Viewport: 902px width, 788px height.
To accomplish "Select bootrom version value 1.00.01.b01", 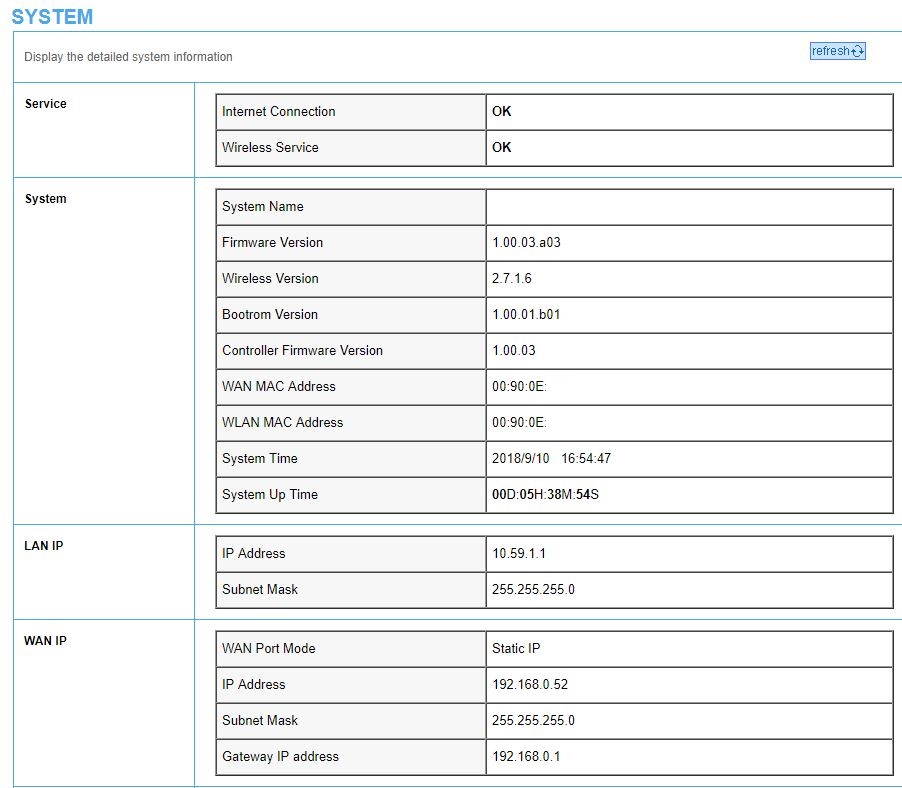I will click(525, 315).
